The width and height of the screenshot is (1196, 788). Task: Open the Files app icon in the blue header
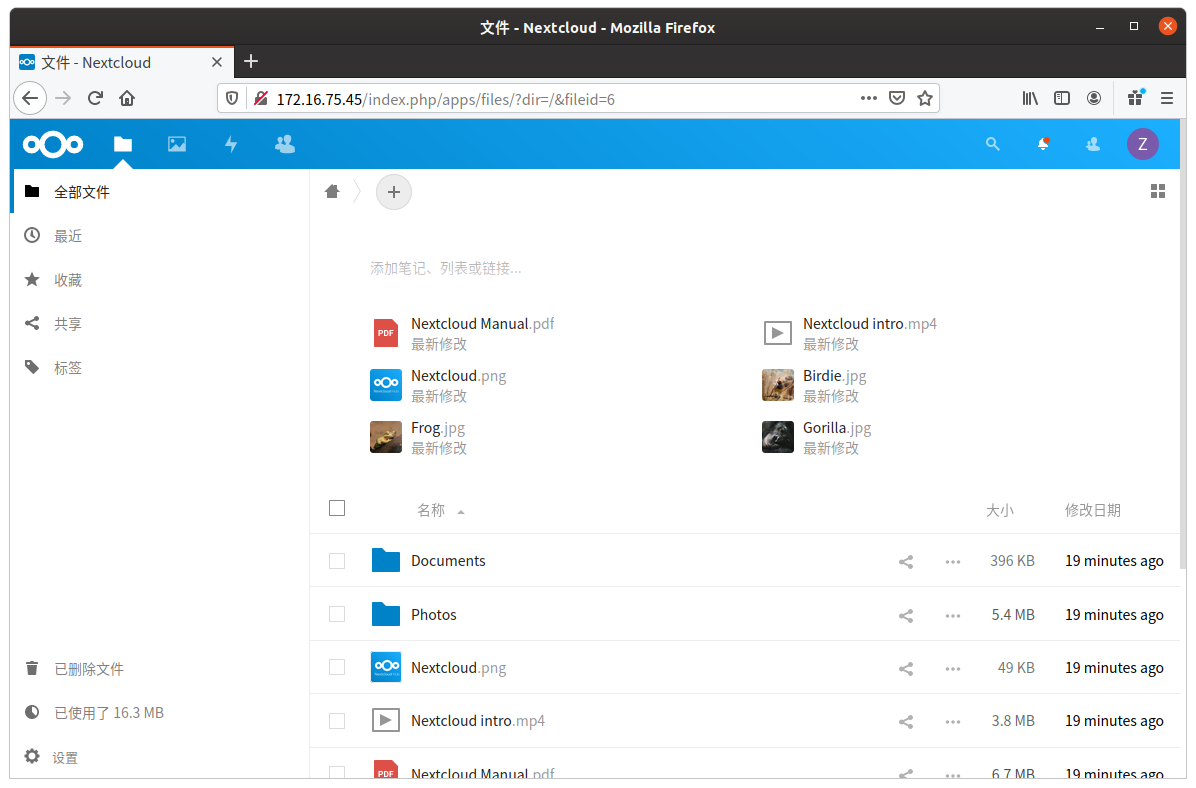click(122, 144)
